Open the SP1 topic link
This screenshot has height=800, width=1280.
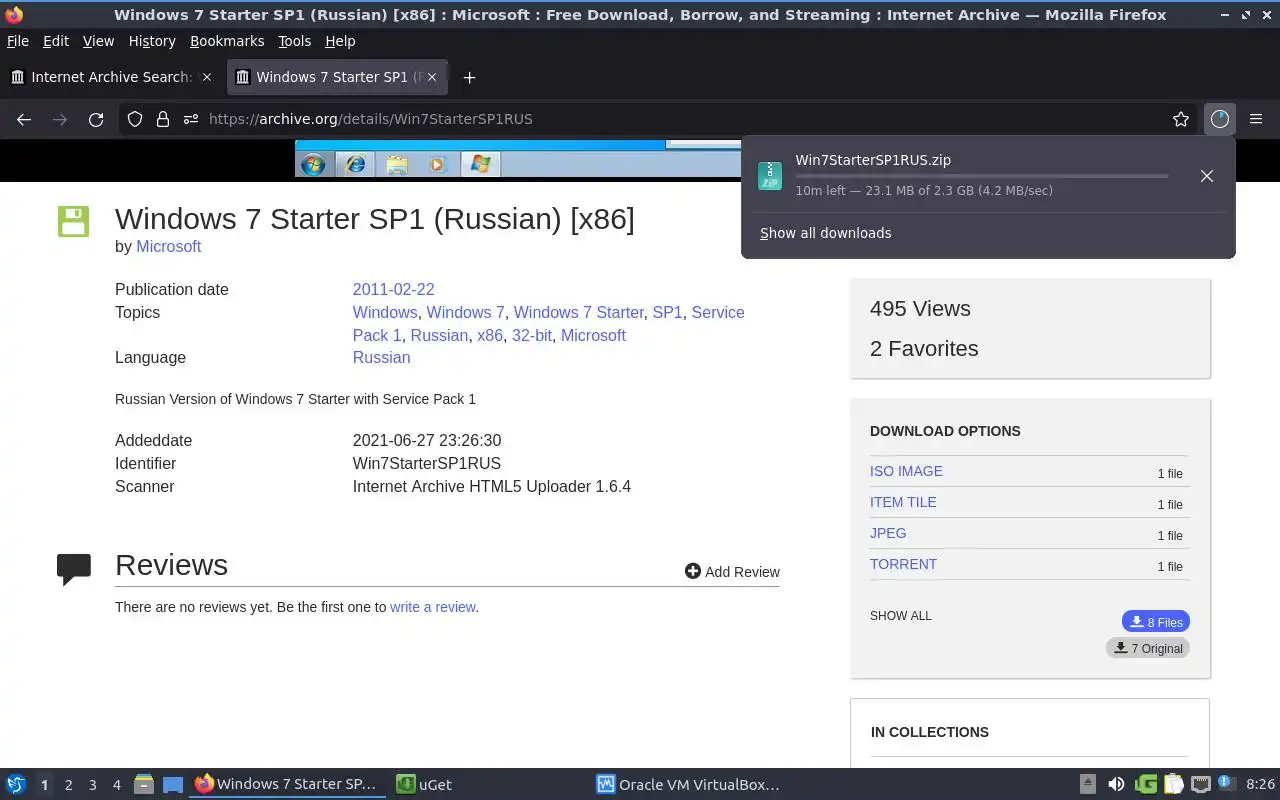point(667,312)
